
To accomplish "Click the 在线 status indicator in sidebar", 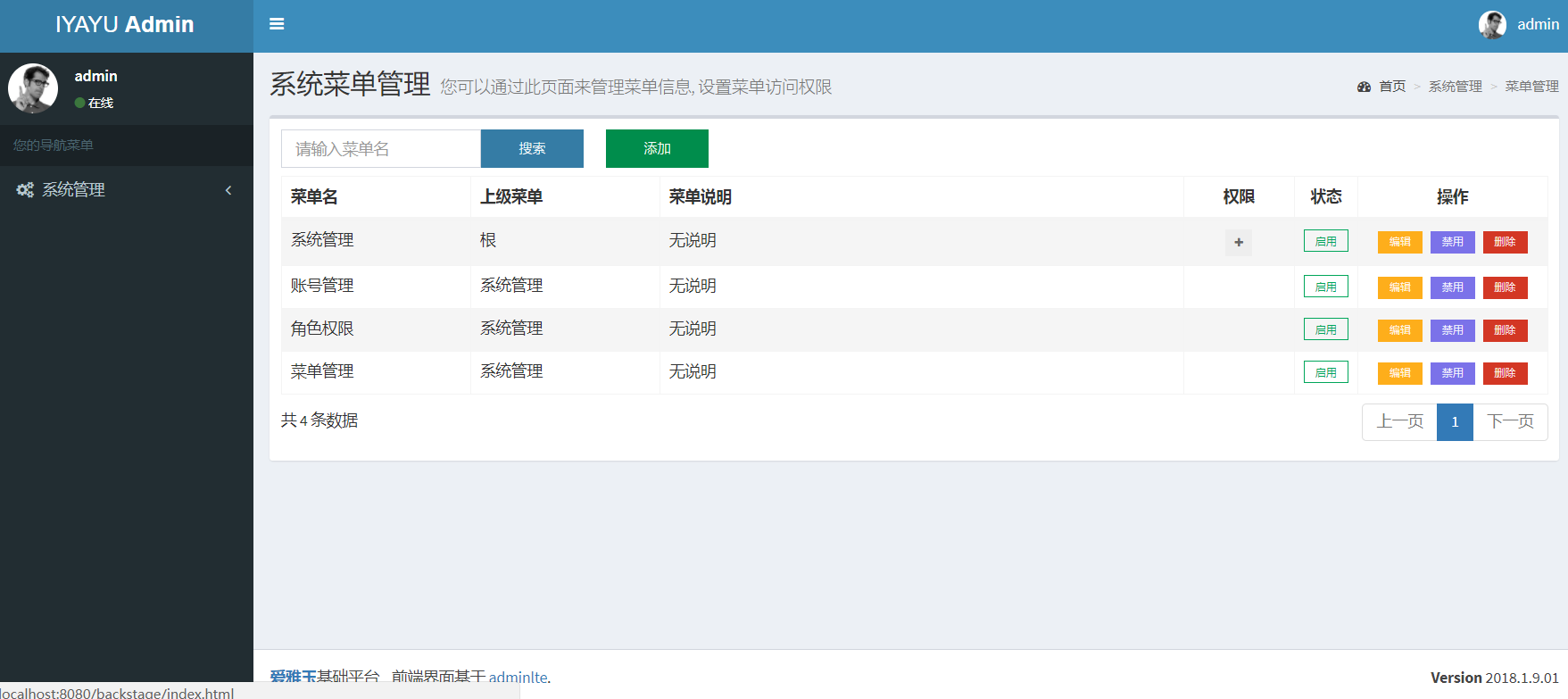I will coord(95,103).
